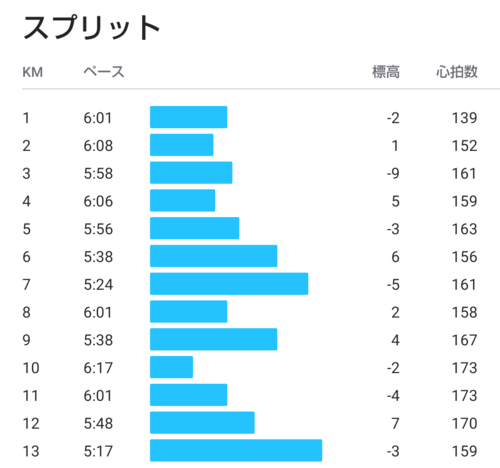Image resolution: width=500 pixels, height=468 pixels.
Task: Select elevation value -9 in row 3
Action: tap(393, 173)
